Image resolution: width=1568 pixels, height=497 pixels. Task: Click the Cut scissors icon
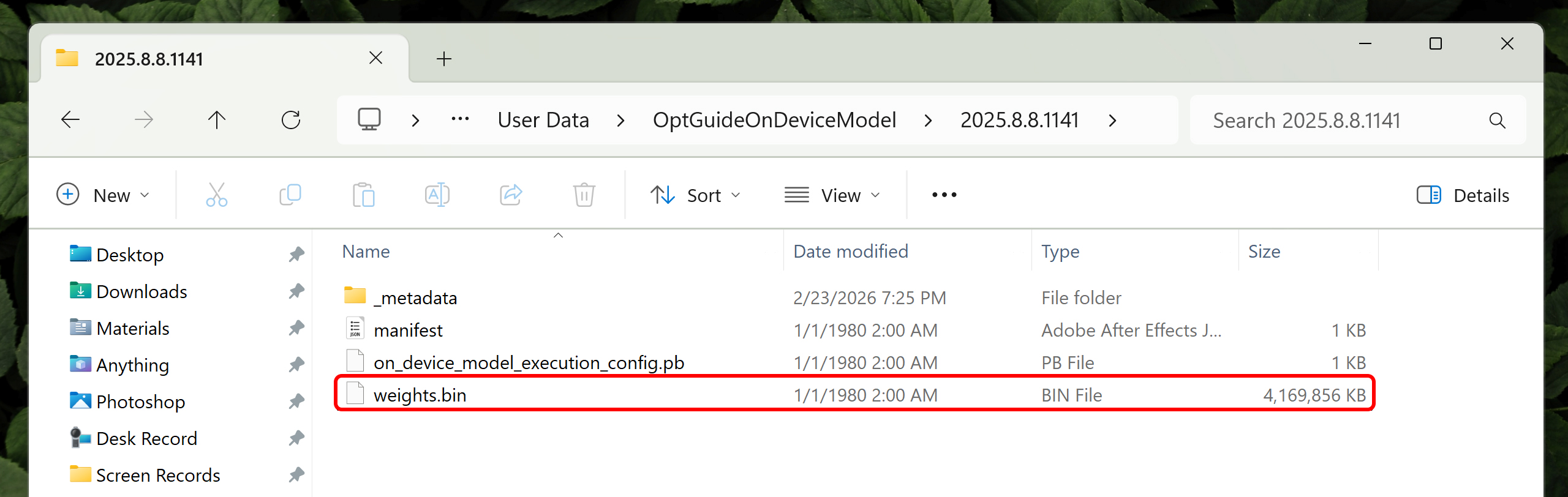coord(217,195)
